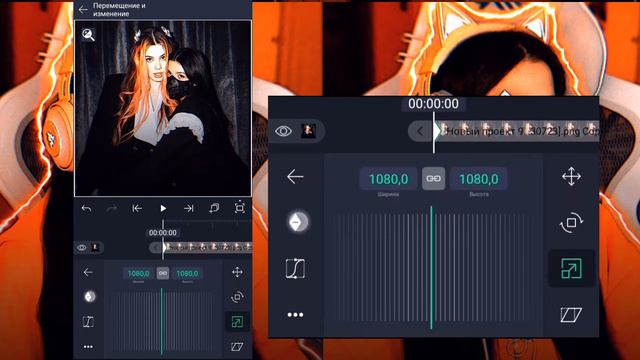
Task: Click scale ruler slider in enlarged panel
Action: [x=432, y=268]
